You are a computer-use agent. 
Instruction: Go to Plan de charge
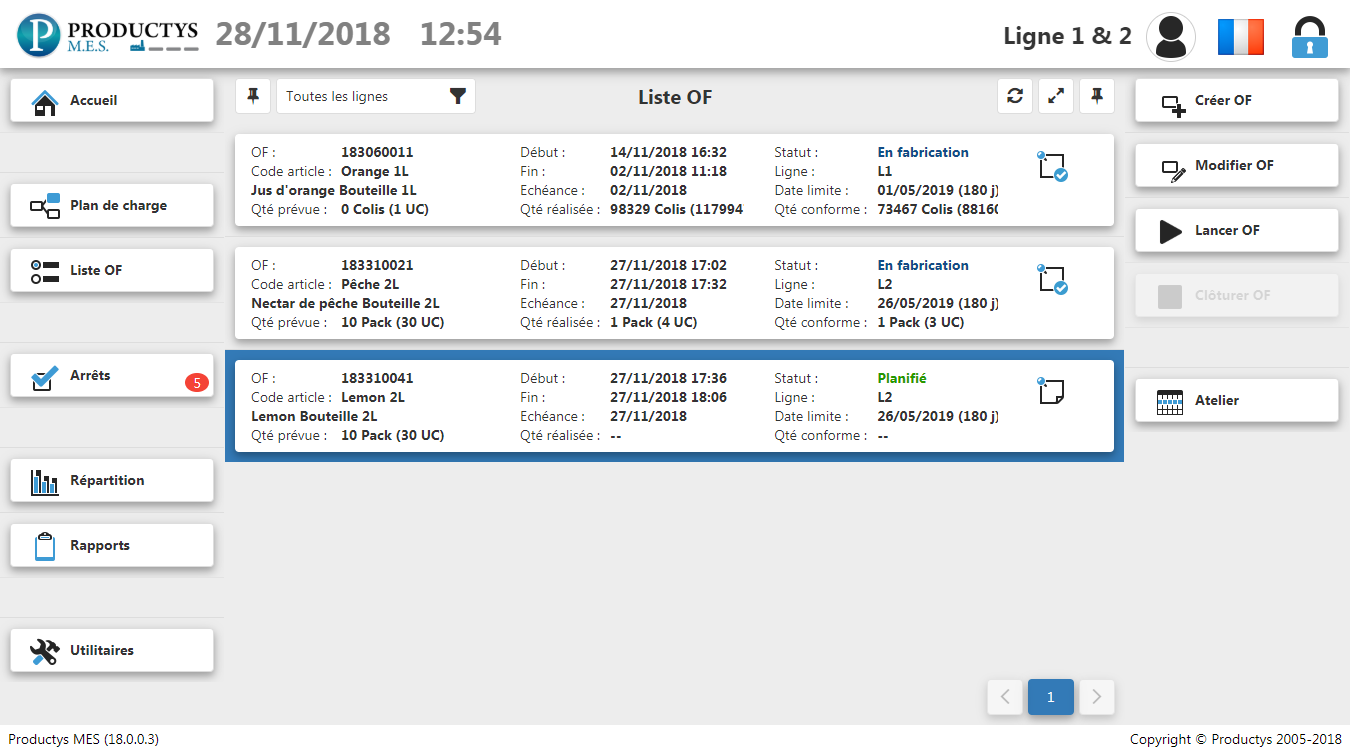click(112, 206)
